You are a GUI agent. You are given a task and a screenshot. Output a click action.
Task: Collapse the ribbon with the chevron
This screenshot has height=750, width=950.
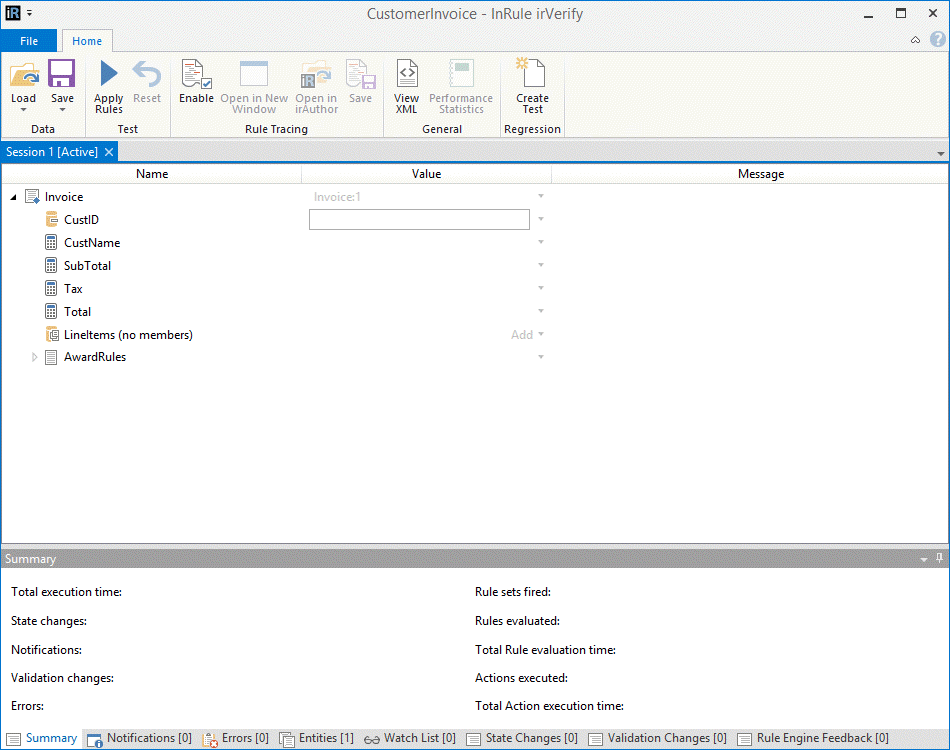pyautogui.click(x=915, y=41)
